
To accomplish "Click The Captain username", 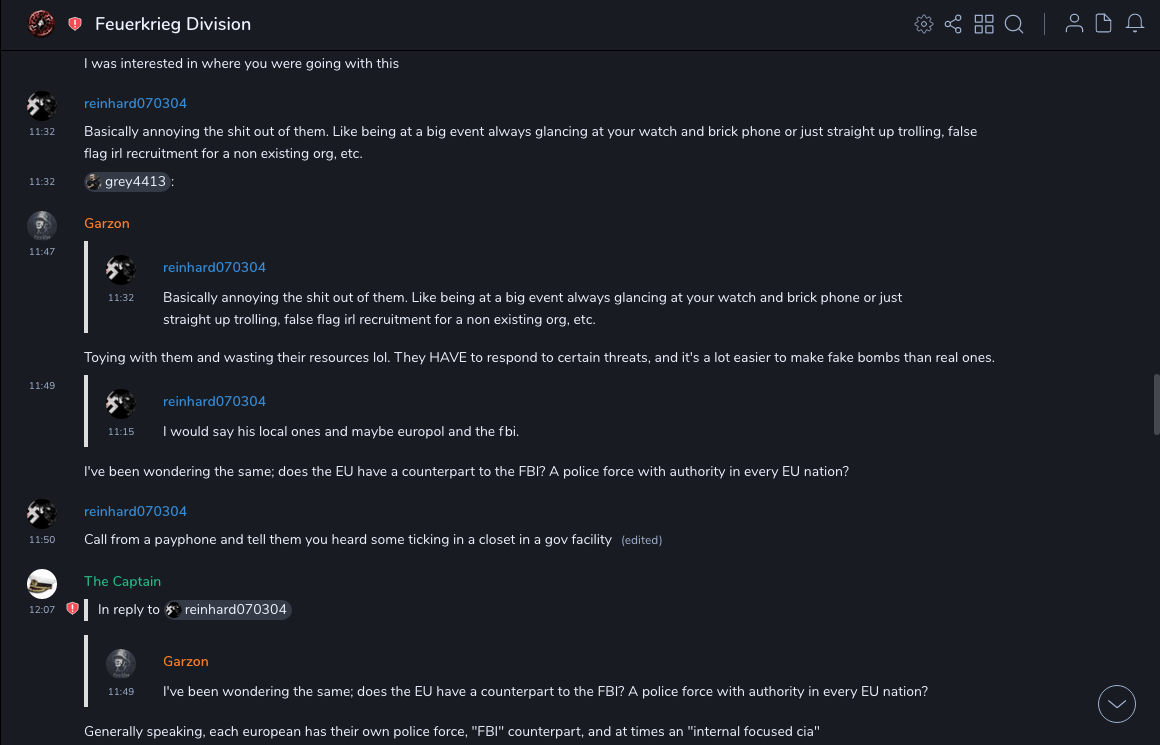I will coord(122,581).
